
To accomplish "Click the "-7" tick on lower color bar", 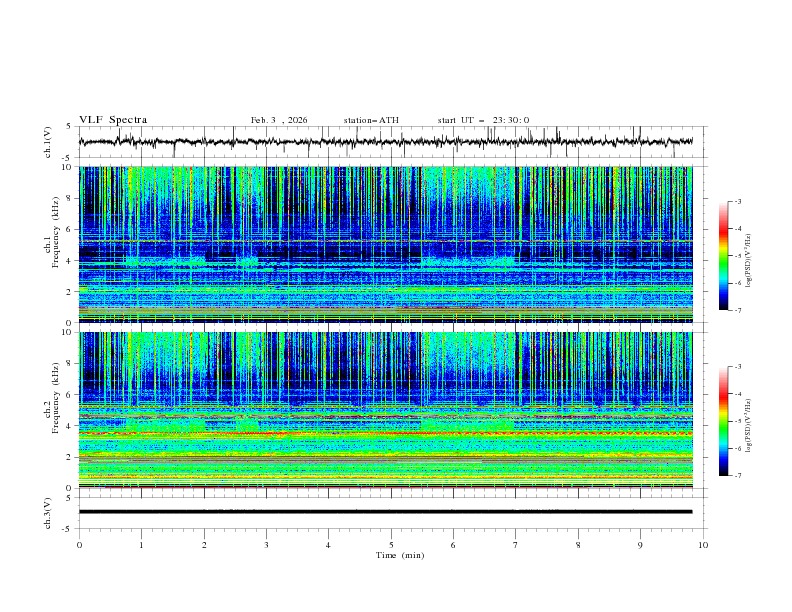I will [738, 476].
